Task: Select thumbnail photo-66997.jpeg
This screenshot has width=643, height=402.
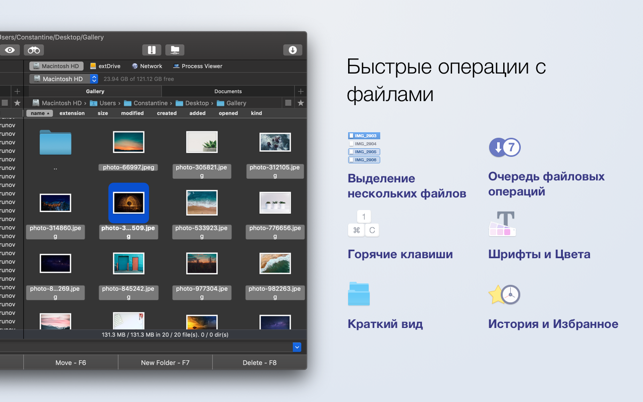Action: point(128,142)
